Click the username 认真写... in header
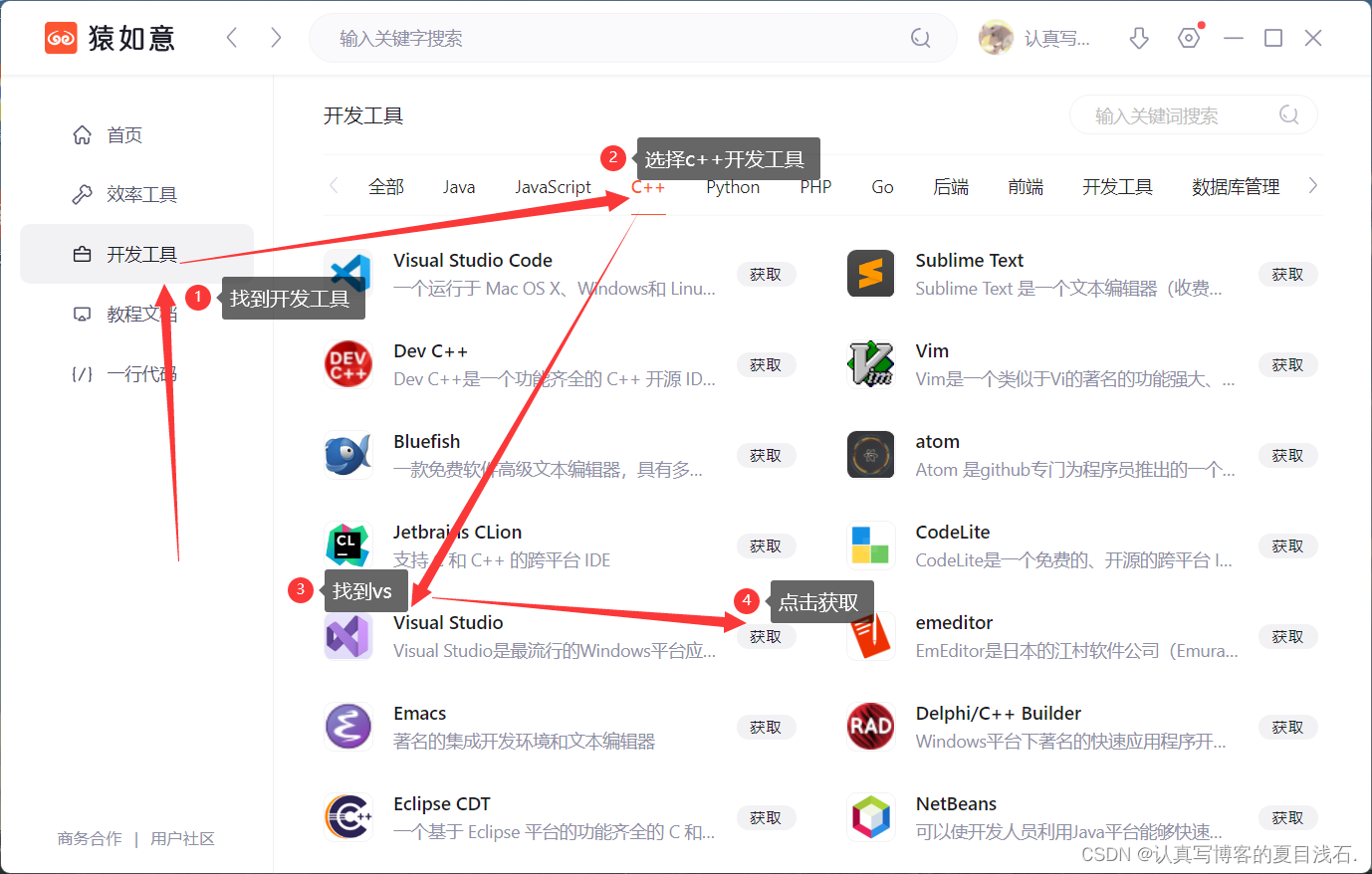 pos(1056,39)
